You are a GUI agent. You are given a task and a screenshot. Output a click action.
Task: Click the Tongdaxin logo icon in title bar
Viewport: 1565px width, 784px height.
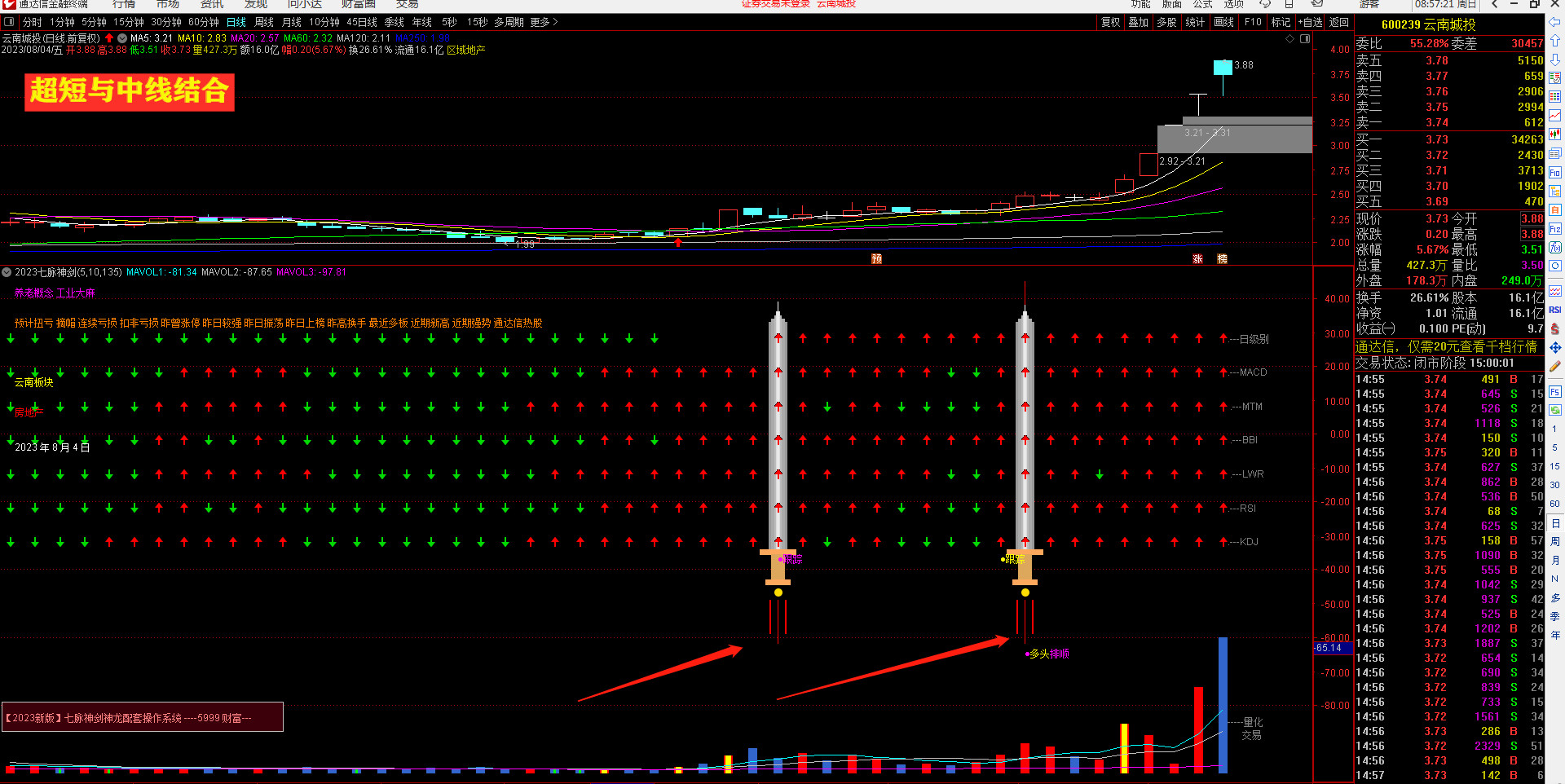9,4
